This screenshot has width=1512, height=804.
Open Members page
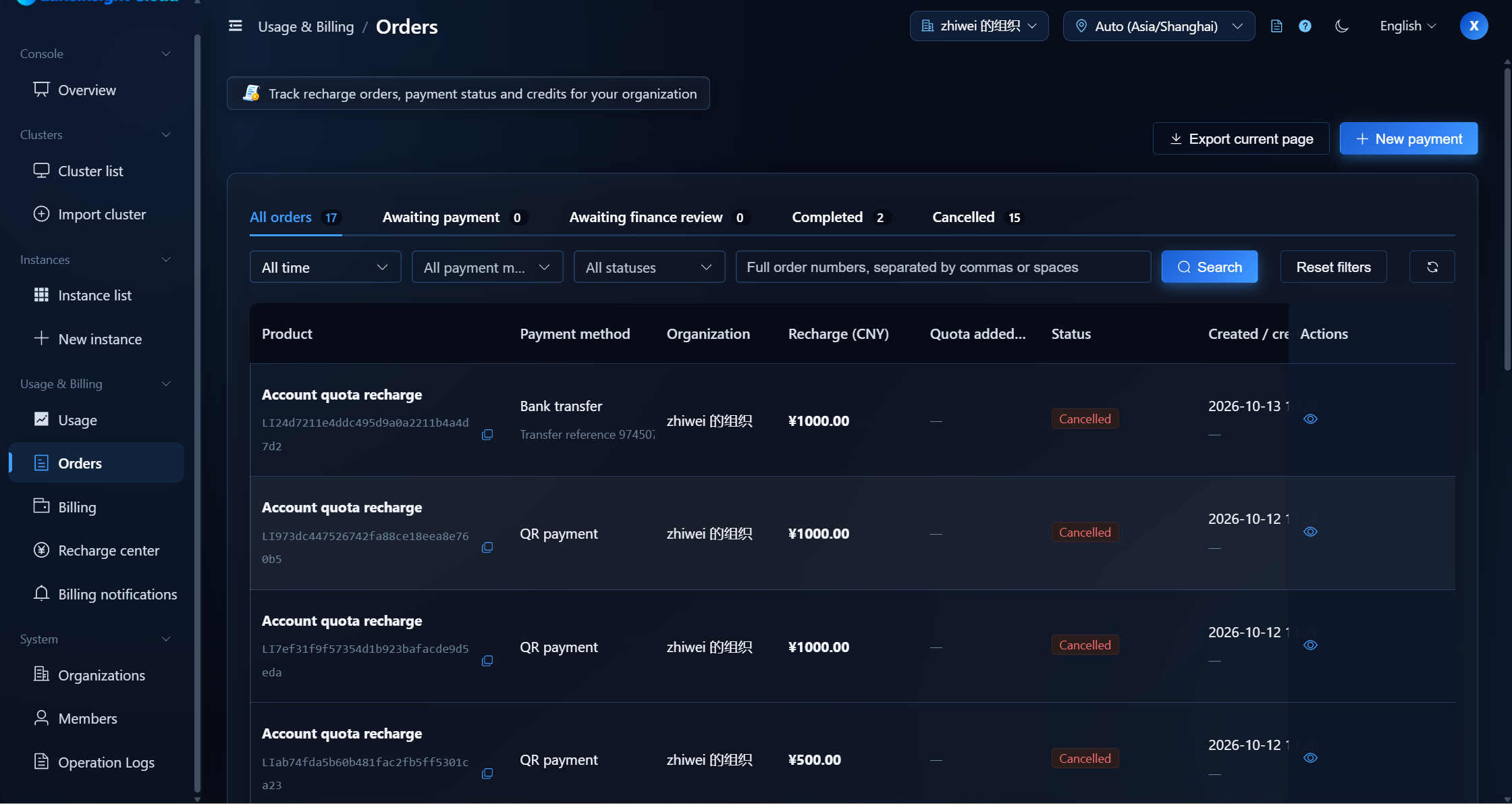point(96,718)
